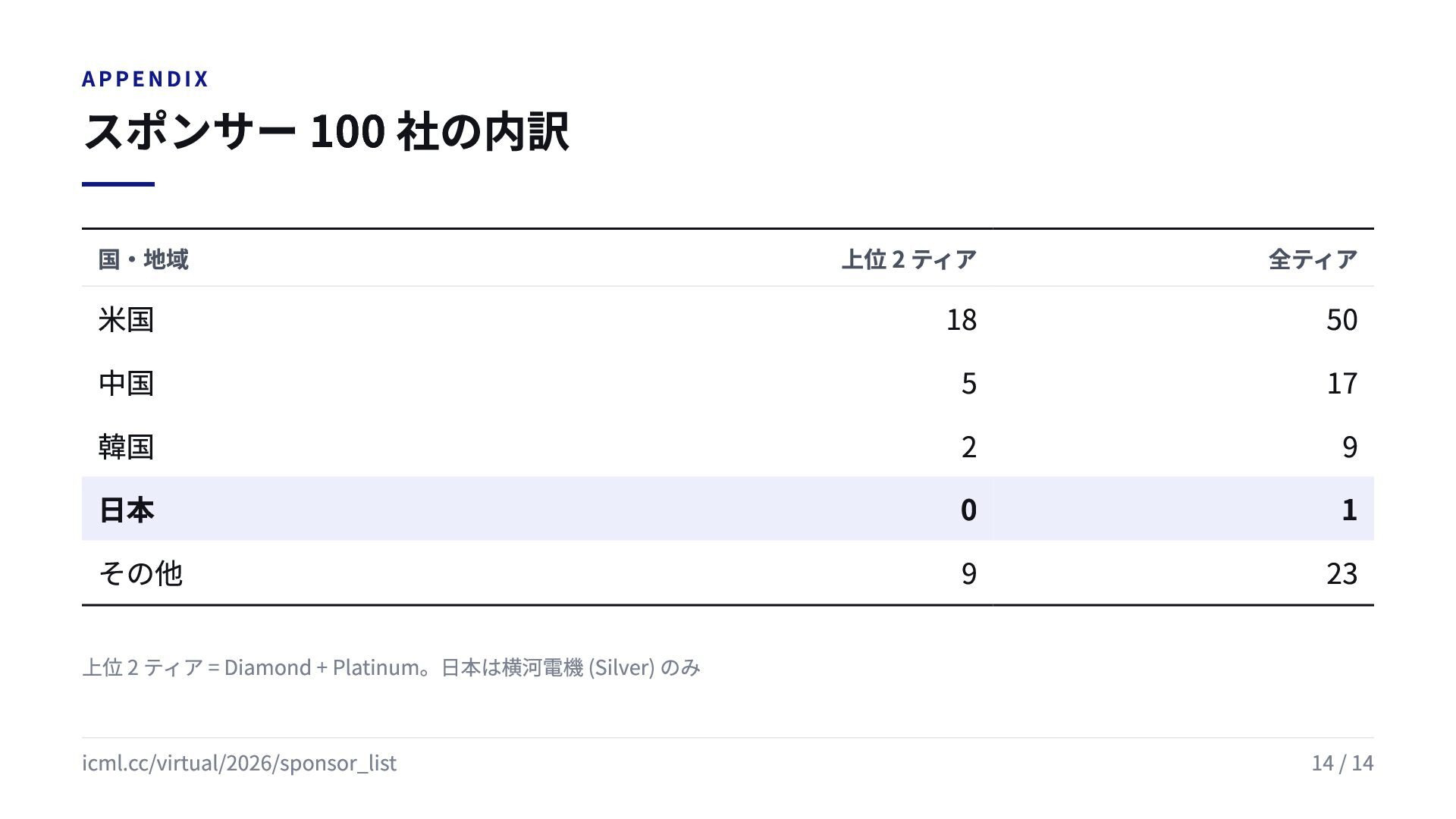This screenshot has width=1456, height=819.
Task: Click the blue underline below the title
Action: 118,184
